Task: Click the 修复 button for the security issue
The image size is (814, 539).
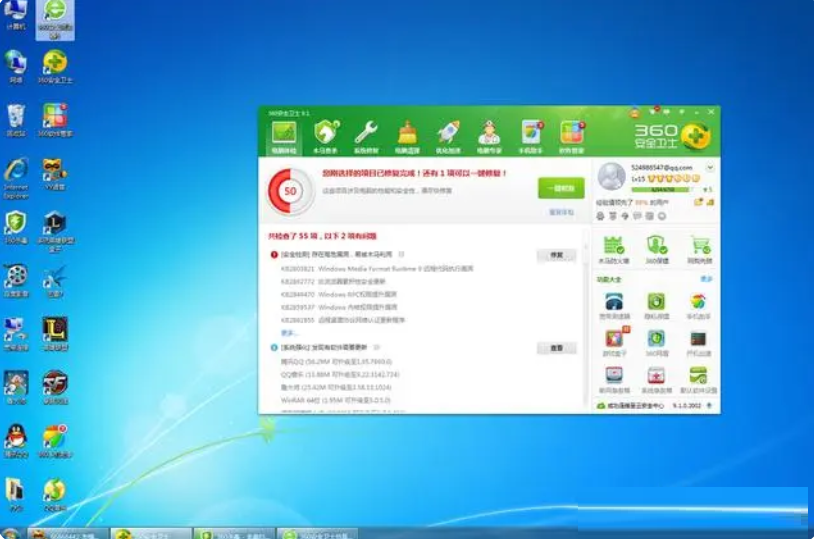Action: (x=557, y=255)
